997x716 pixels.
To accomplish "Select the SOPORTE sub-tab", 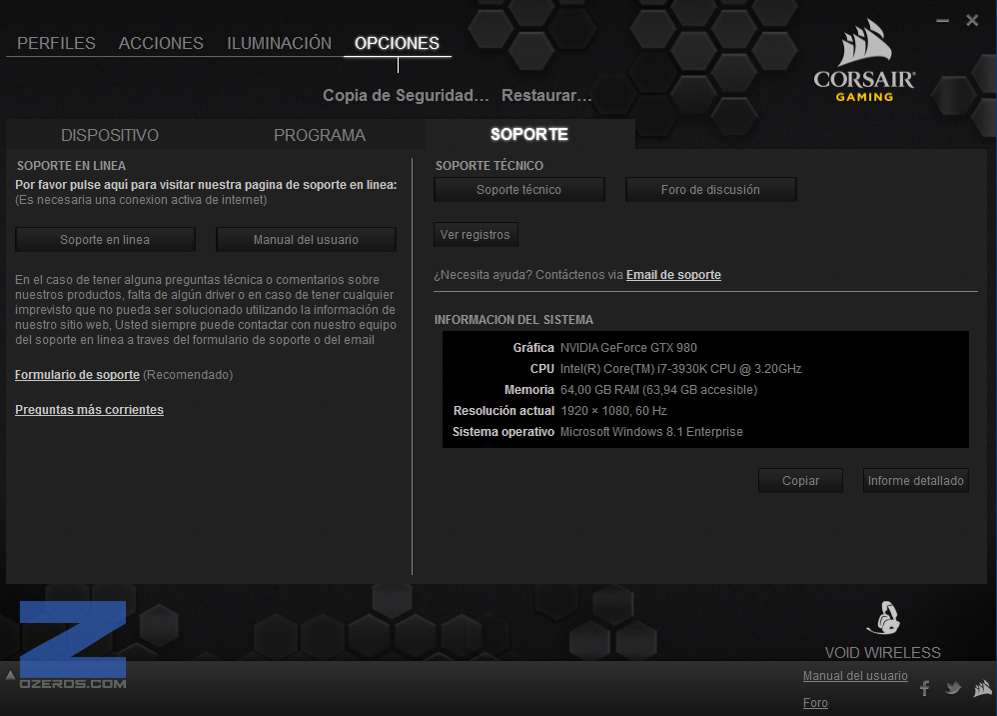I will pyautogui.click(x=530, y=134).
